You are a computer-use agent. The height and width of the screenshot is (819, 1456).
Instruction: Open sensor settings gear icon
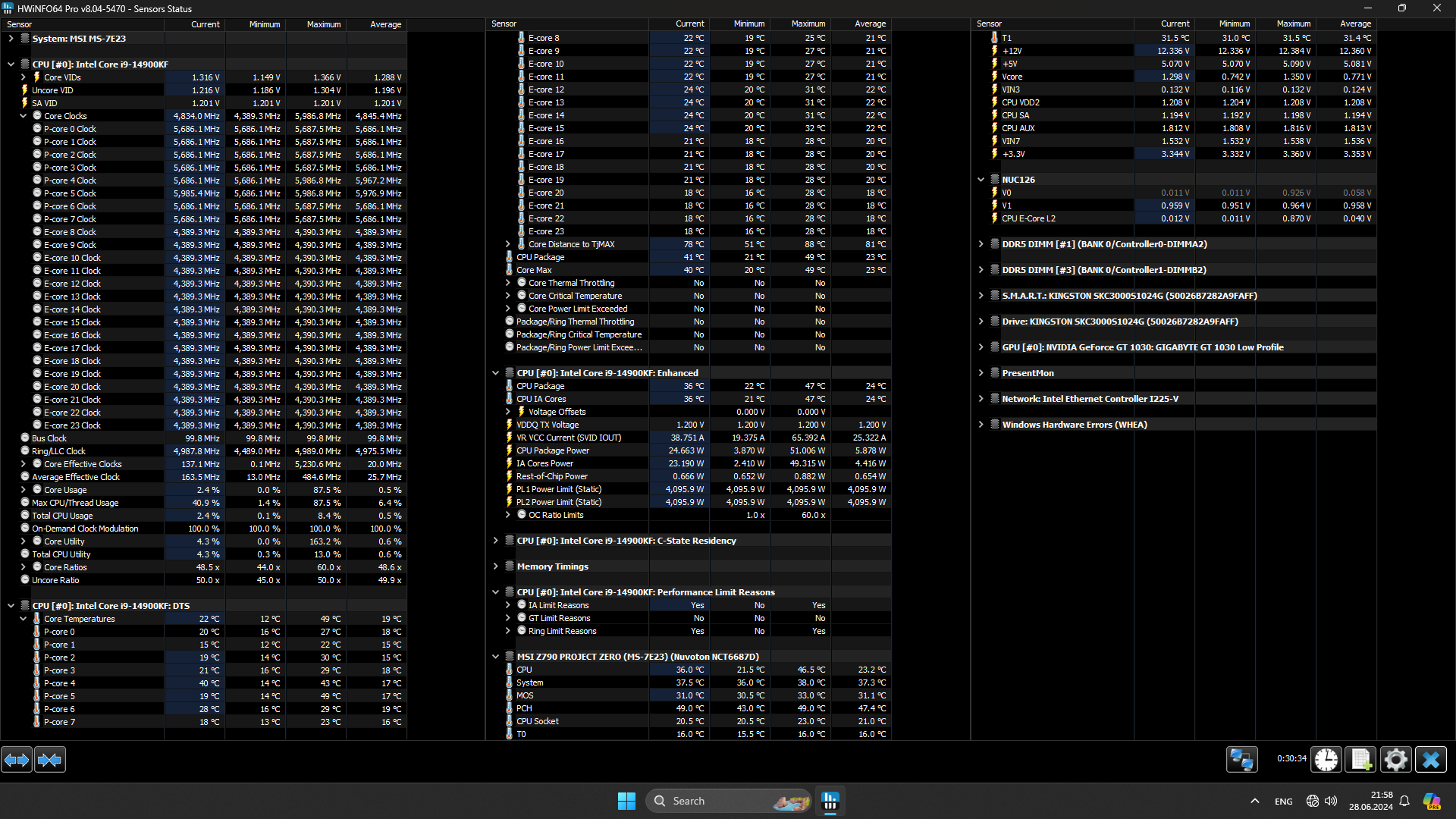click(x=1395, y=759)
